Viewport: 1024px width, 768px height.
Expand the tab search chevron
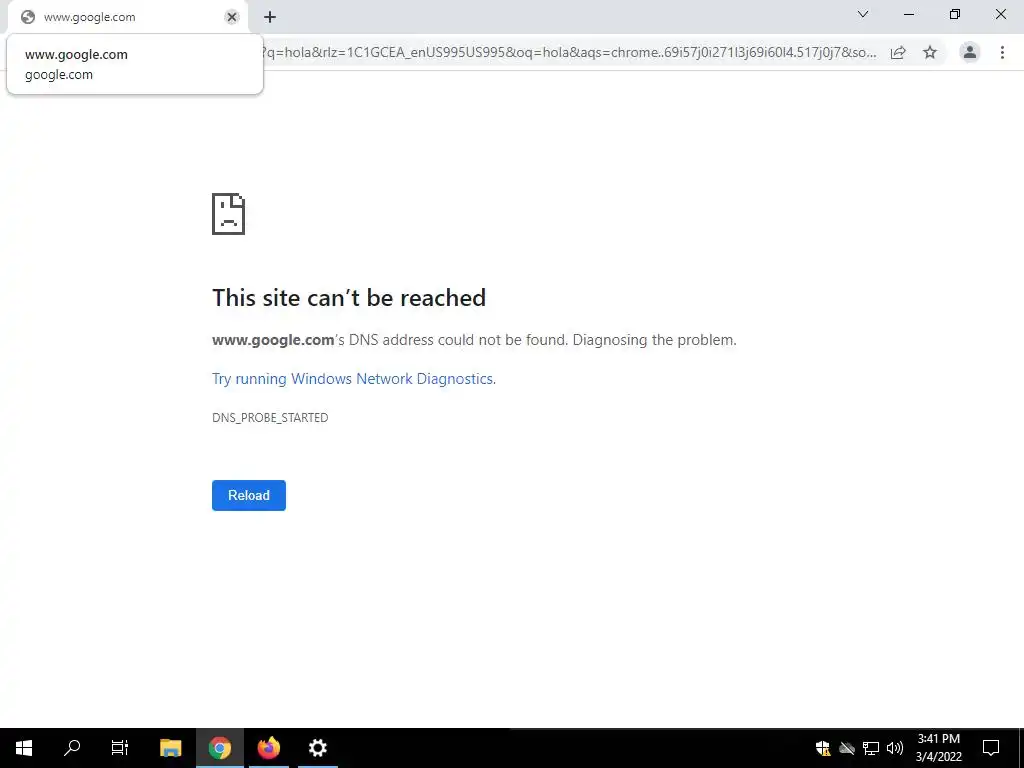click(x=863, y=14)
